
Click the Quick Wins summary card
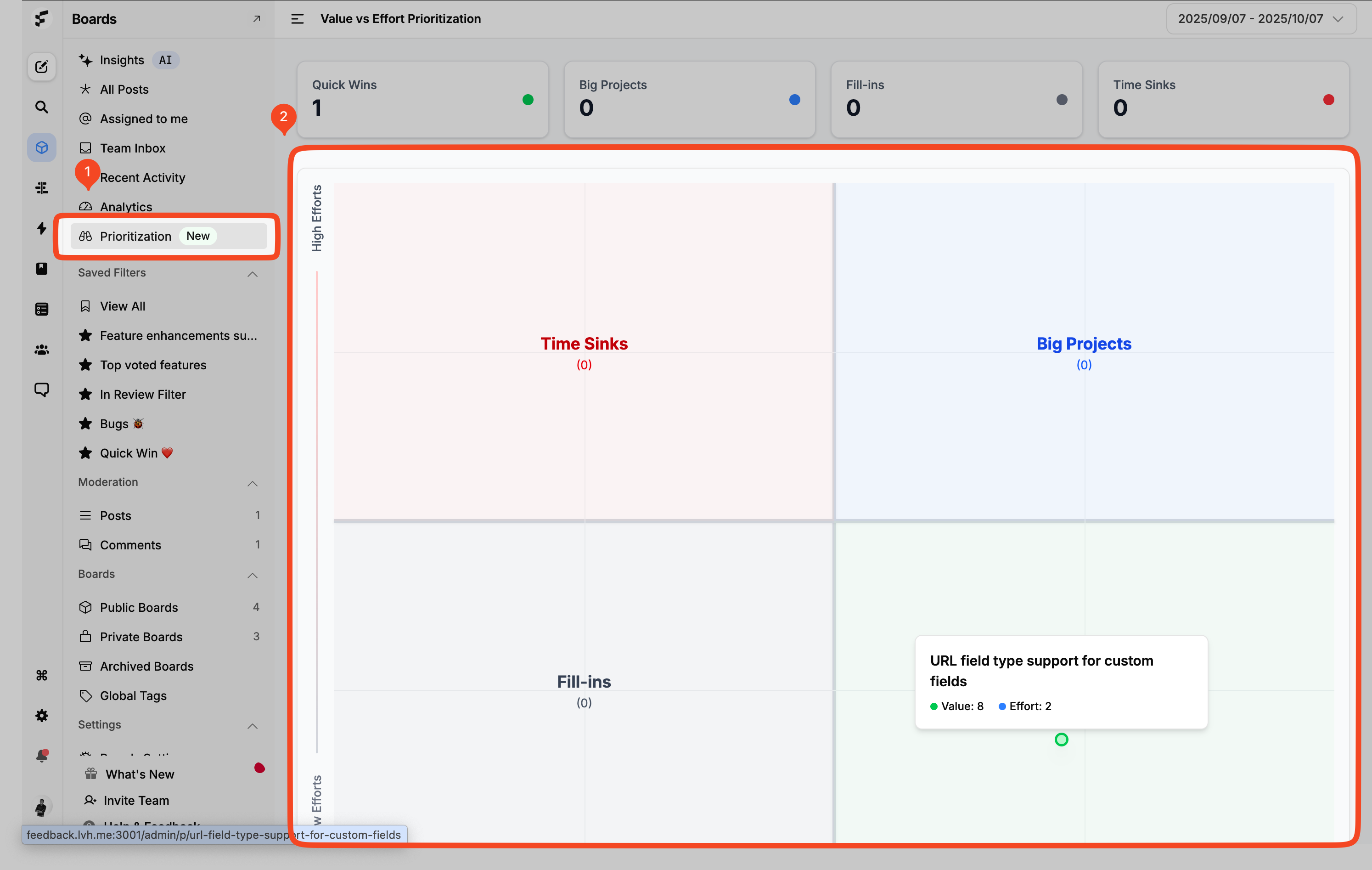click(422, 100)
